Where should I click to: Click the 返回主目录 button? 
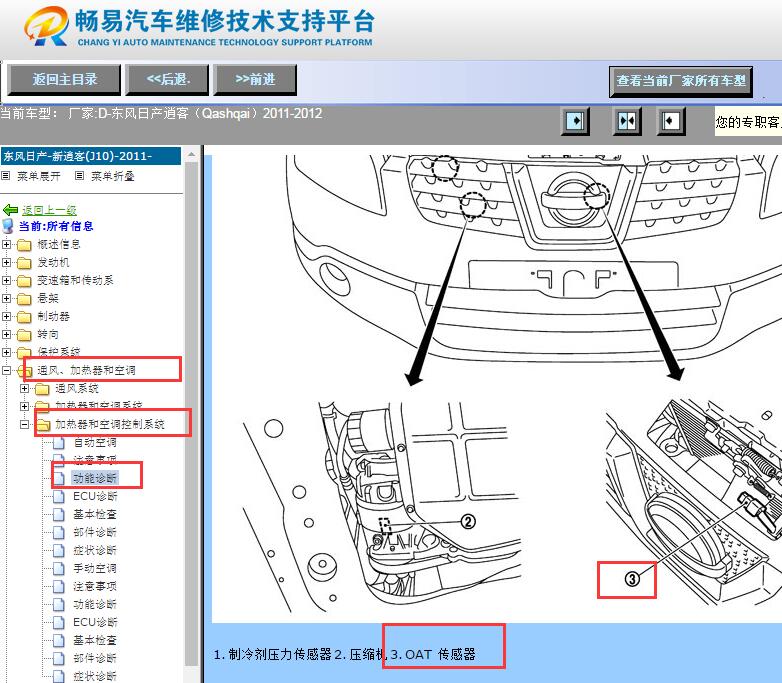pyautogui.click(x=64, y=79)
